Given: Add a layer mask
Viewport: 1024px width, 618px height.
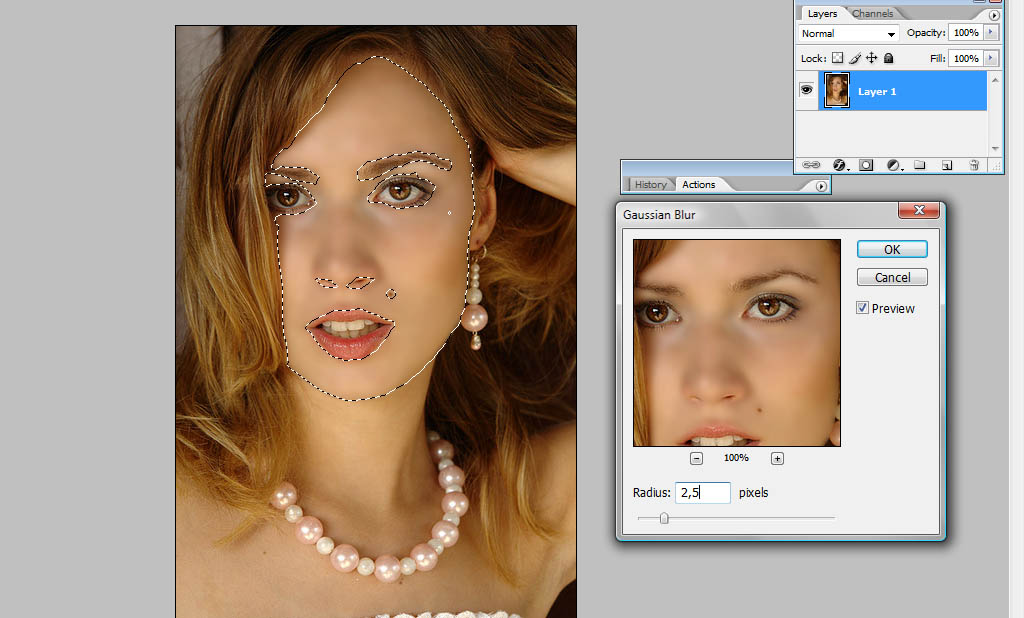Looking at the screenshot, I should click(x=867, y=165).
